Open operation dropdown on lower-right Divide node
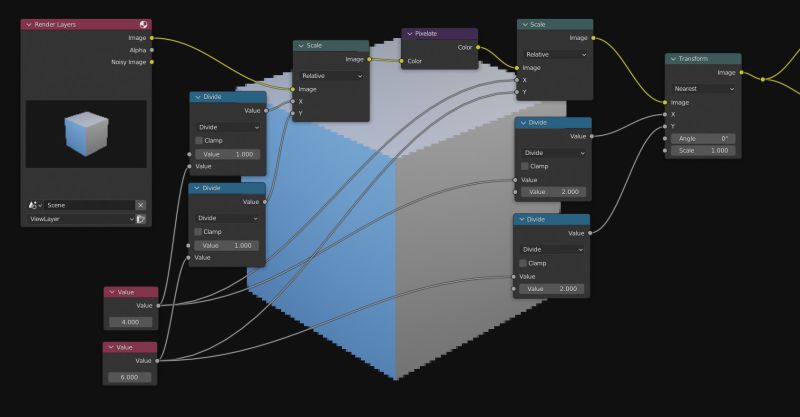This screenshot has width=800, height=417. coord(552,250)
